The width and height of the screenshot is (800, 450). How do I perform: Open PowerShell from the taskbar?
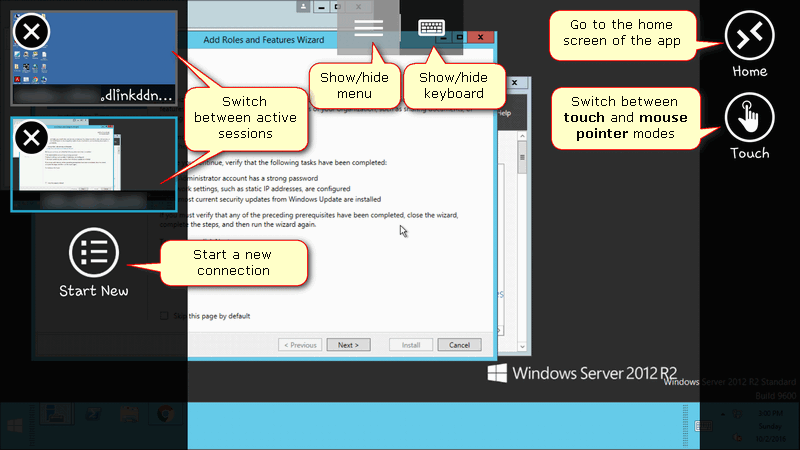coord(92,415)
